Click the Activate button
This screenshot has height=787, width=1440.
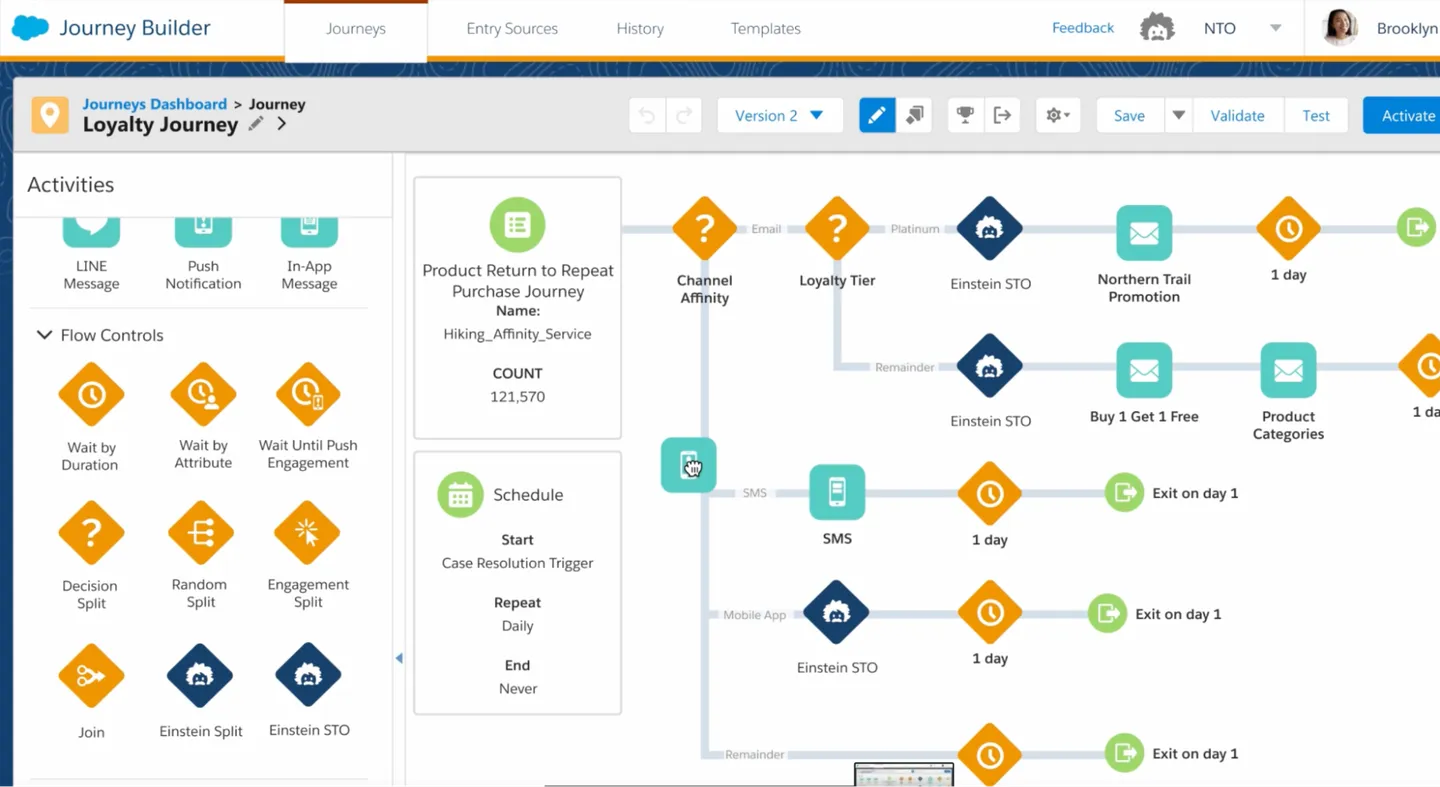(x=1403, y=116)
